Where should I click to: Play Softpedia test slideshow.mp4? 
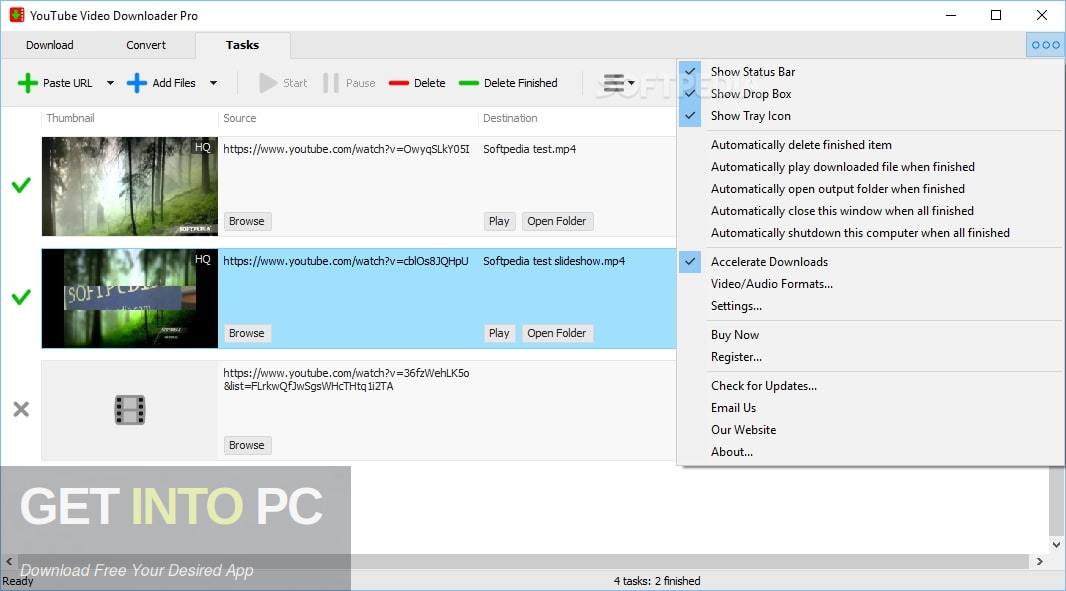click(499, 333)
